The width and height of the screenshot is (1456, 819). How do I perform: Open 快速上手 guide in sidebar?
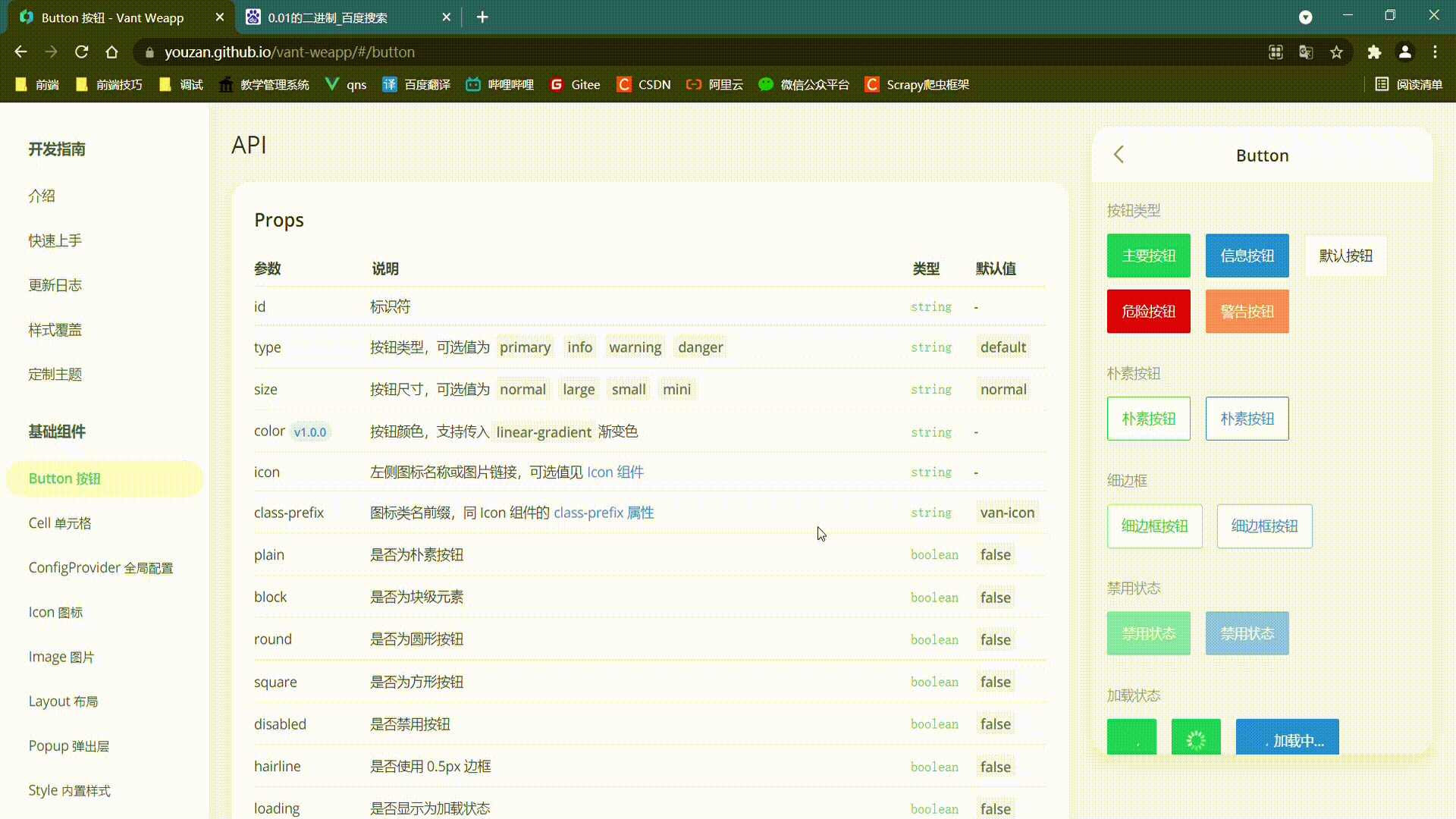pos(55,240)
